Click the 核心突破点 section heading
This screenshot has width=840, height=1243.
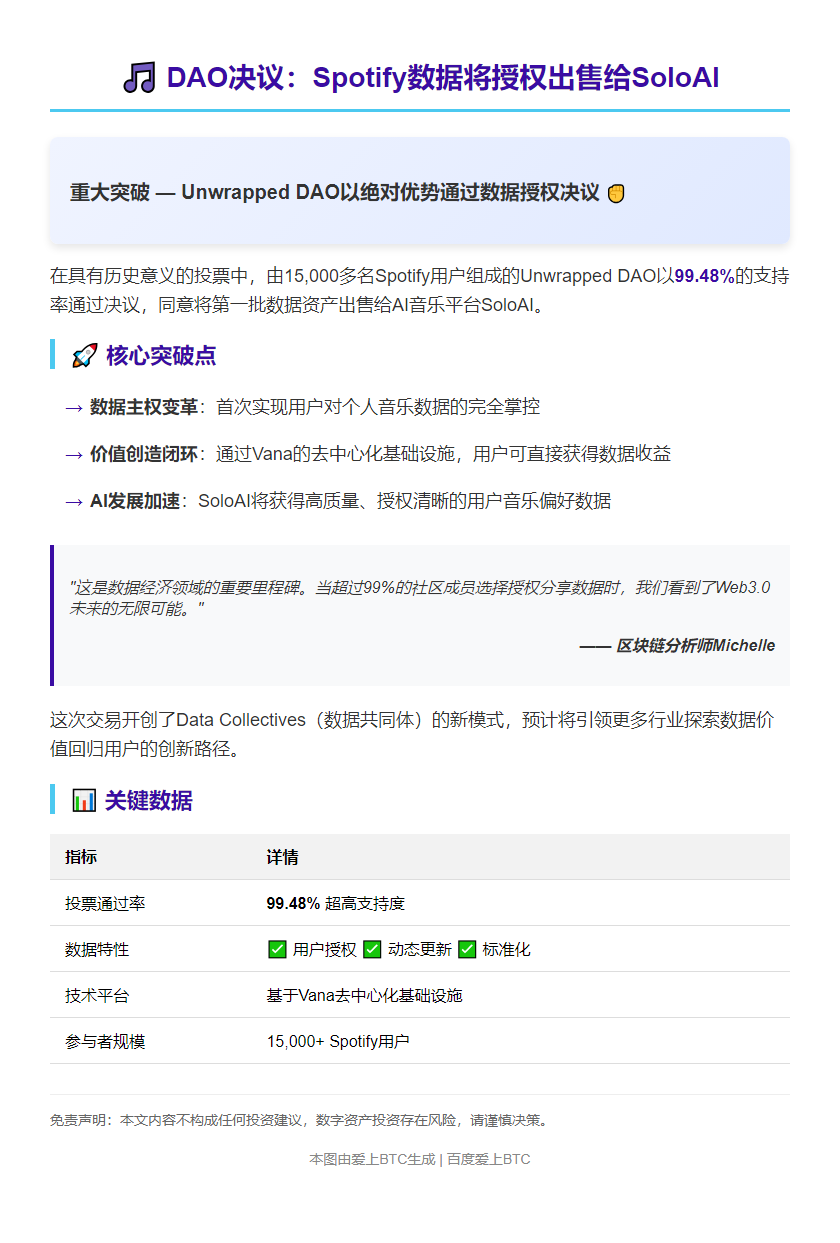tap(161, 356)
